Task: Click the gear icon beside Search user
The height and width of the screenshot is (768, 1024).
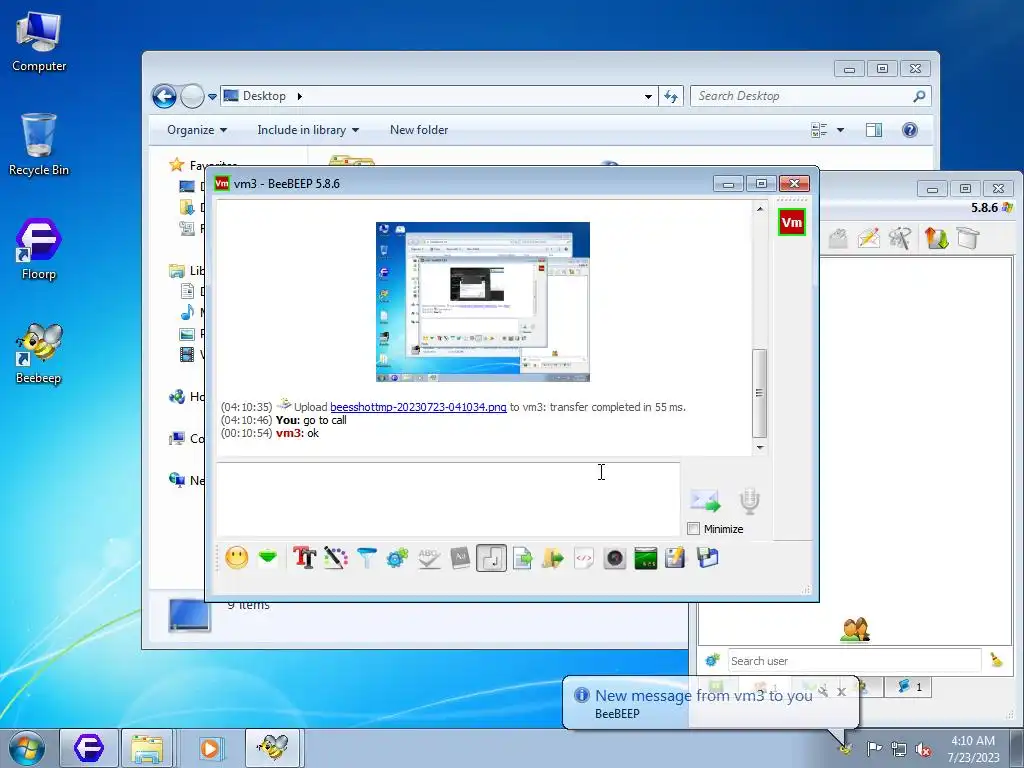Action: (712, 660)
